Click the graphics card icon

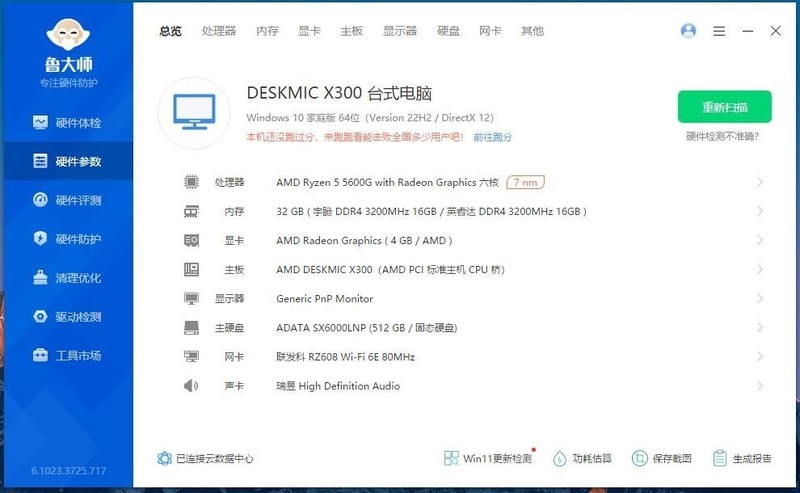coord(191,240)
